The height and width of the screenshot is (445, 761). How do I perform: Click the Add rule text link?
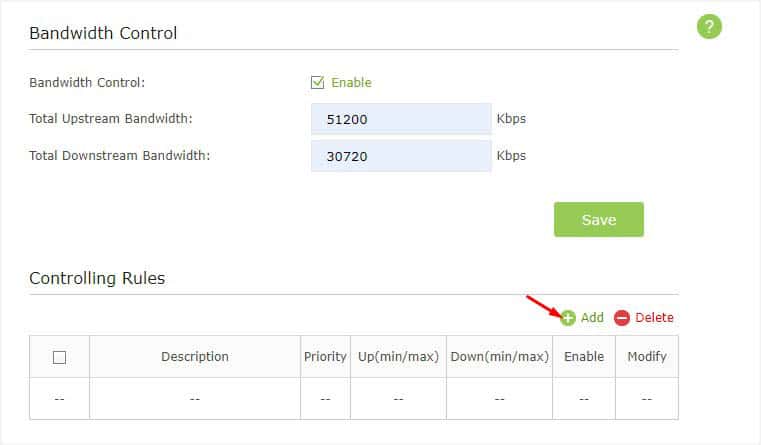click(x=592, y=317)
